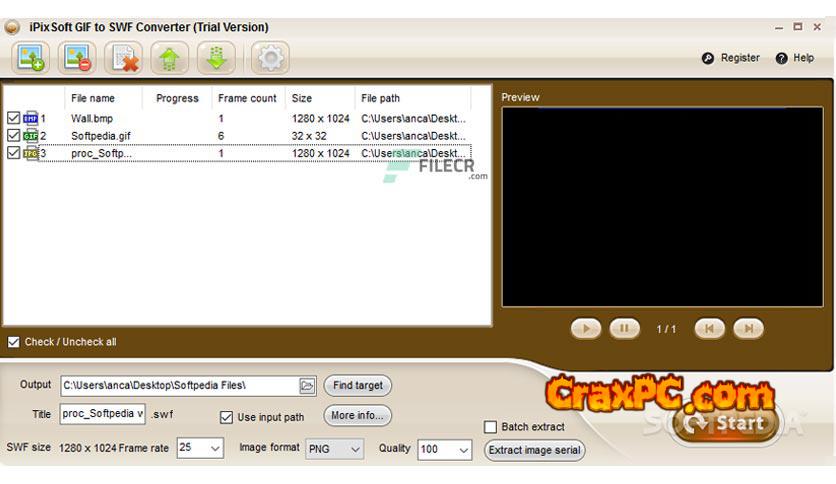Click the Remove selected file toolbar icon

(76, 58)
